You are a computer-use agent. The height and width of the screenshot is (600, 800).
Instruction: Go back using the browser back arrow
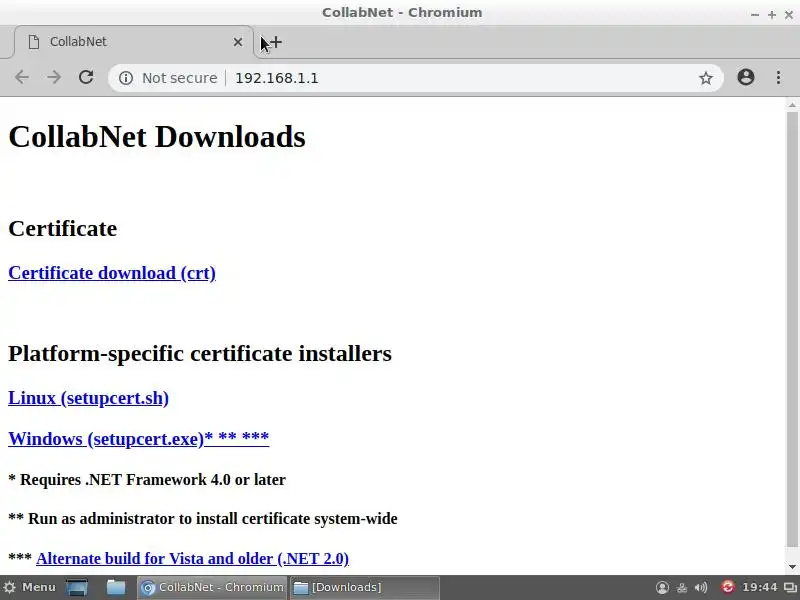point(22,78)
